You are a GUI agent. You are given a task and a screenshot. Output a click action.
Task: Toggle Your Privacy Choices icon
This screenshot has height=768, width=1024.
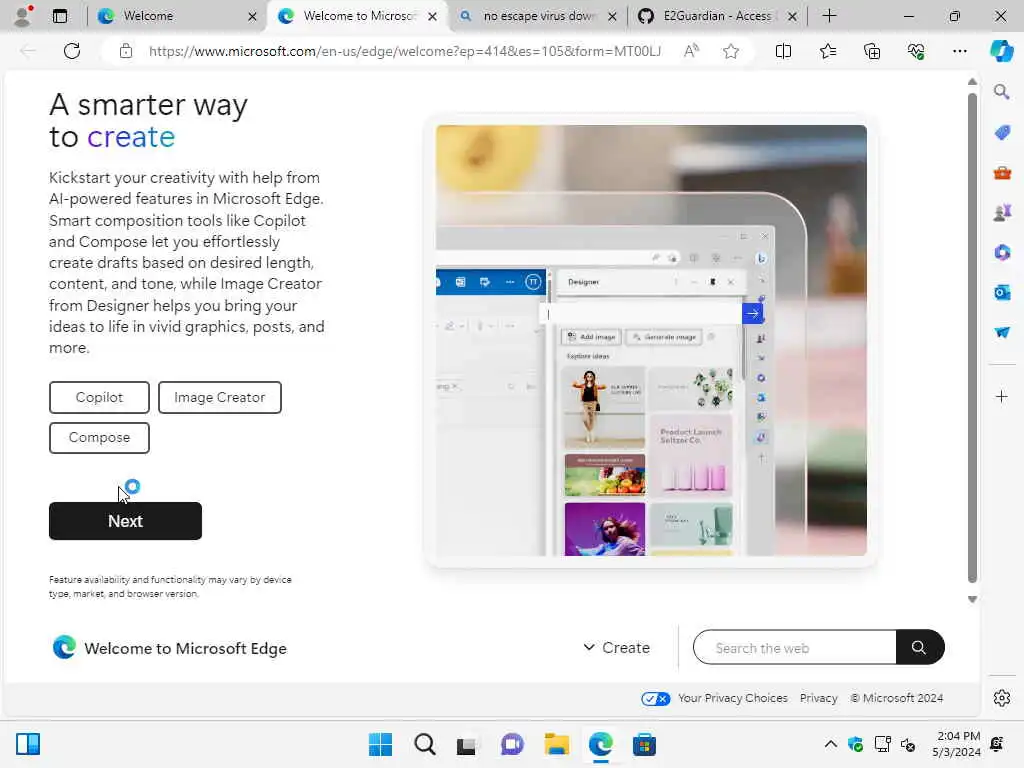[655, 698]
